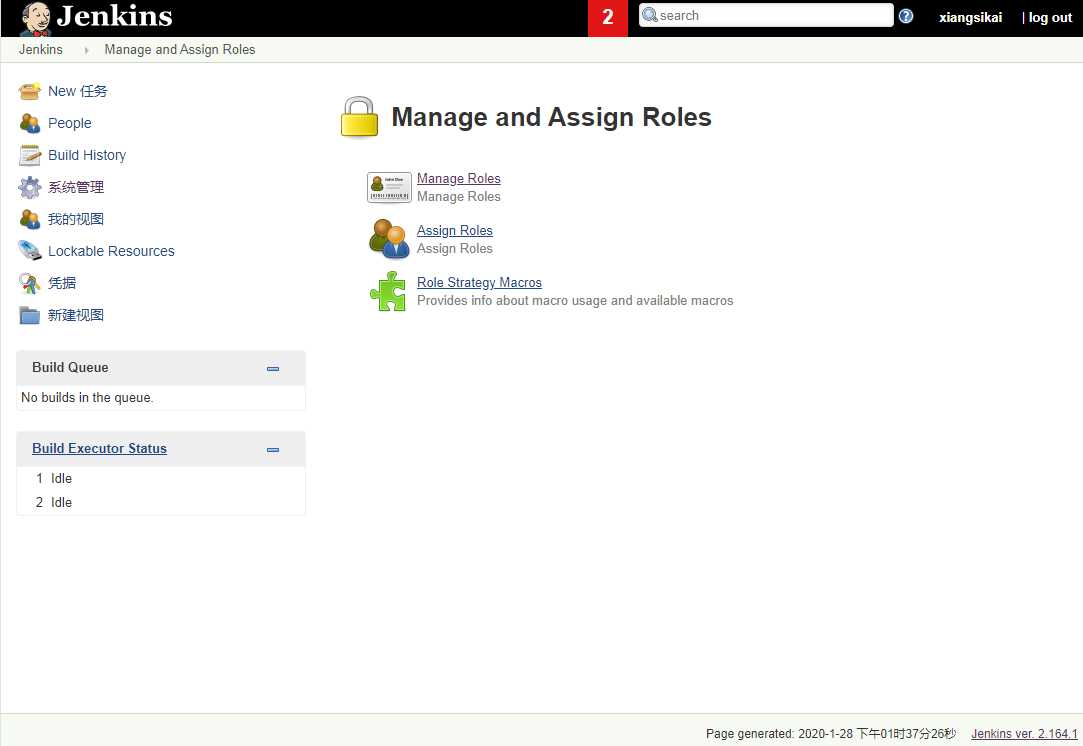The width and height of the screenshot is (1083, 746).
Task: Collapse the Build Executor Status panel
Action: [273, 450]
